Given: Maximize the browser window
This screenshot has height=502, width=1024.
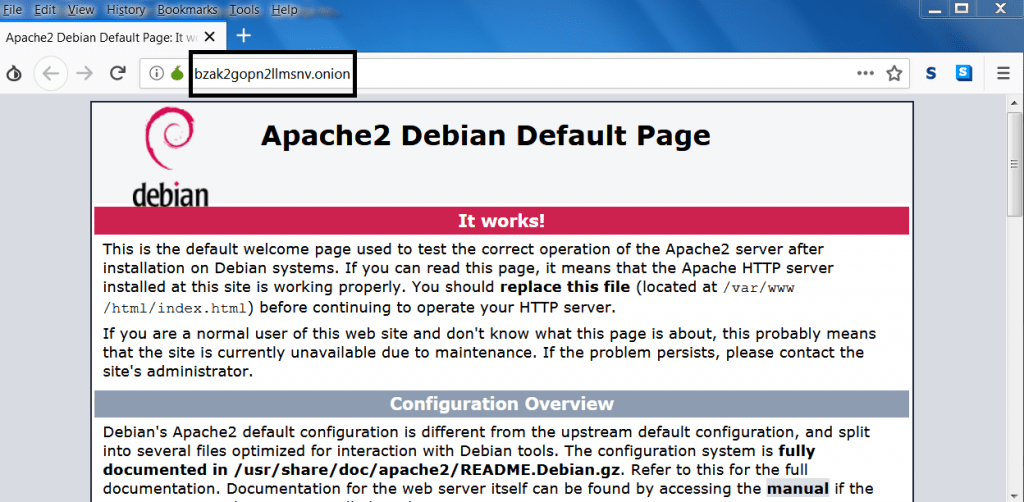Looking at the screenshot, I should (961, 8).
